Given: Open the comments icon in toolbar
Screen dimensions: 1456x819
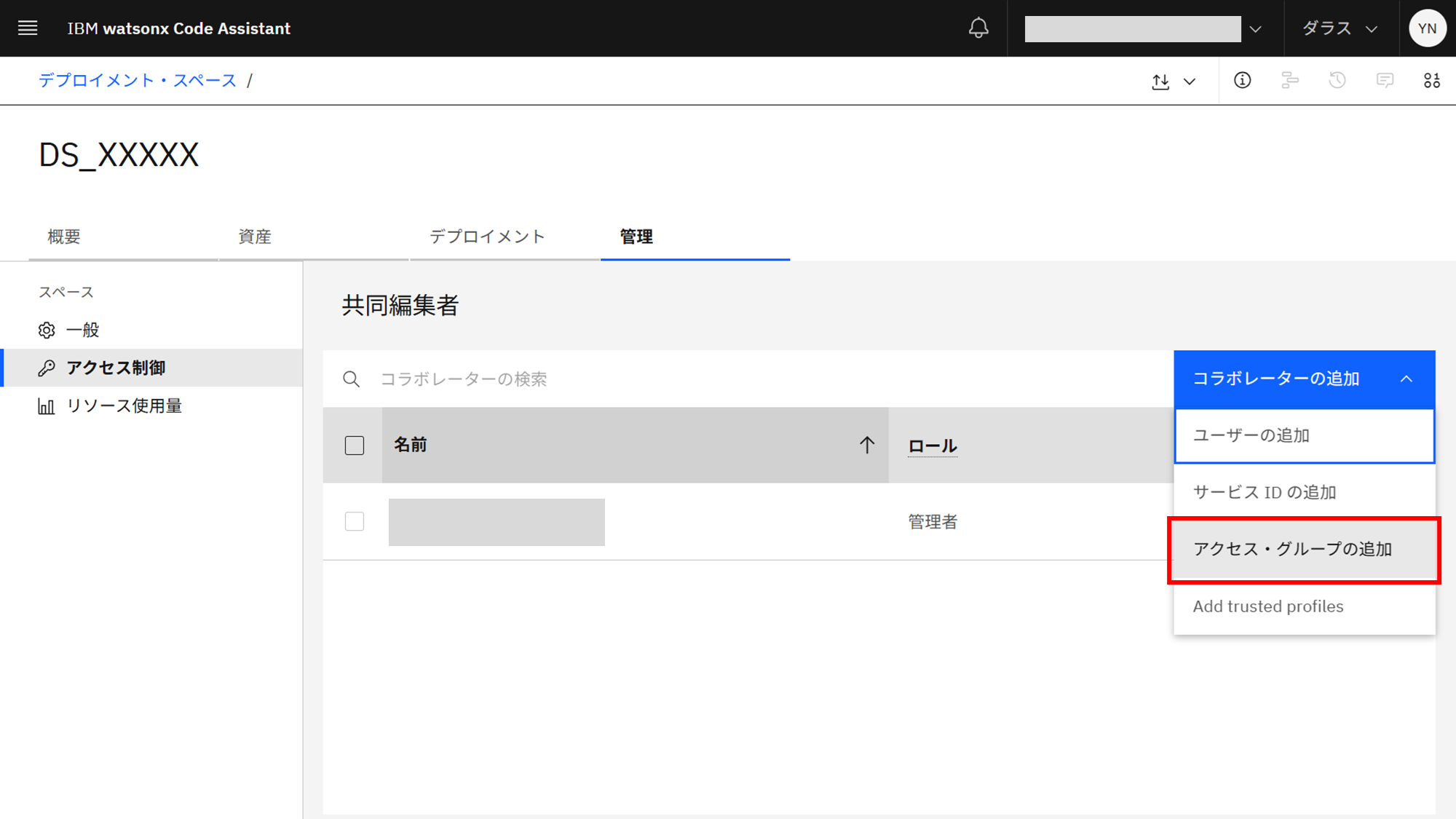Looking at the screenshot, I should pos(1385,81).
